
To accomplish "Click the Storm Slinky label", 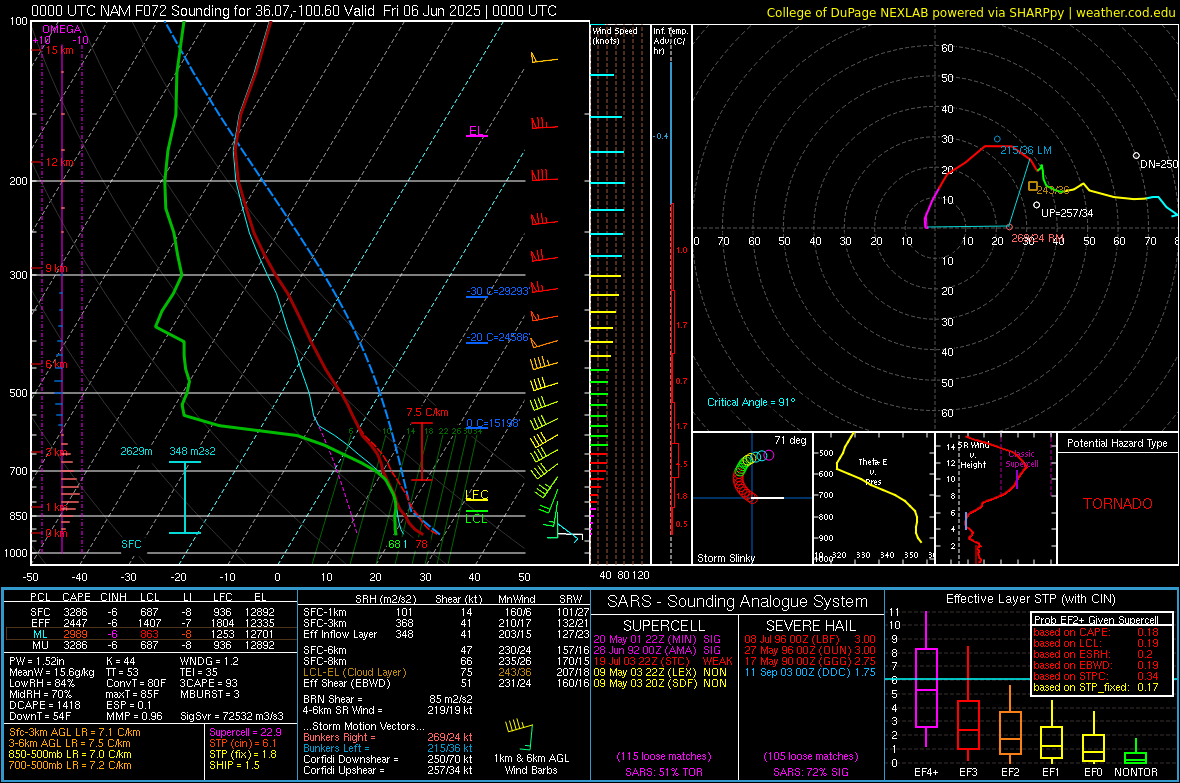I will click(725, 558).
